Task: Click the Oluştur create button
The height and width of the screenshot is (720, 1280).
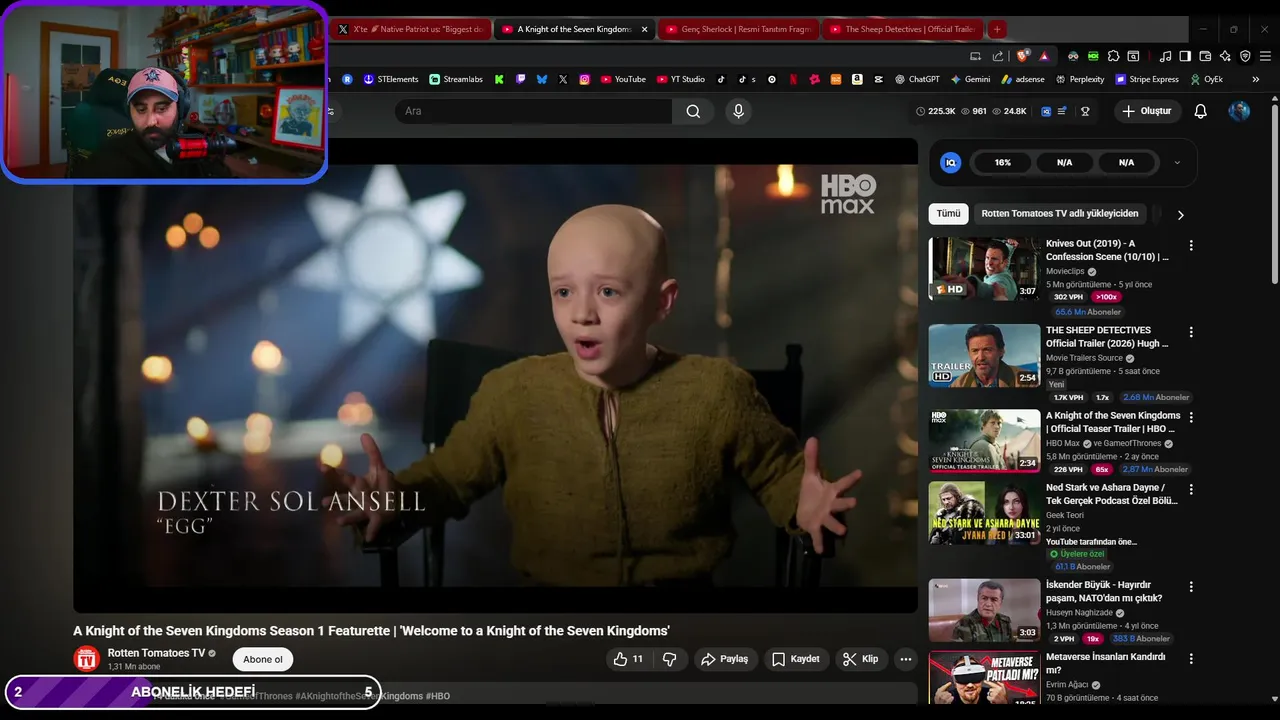Action: (1147, 111)
